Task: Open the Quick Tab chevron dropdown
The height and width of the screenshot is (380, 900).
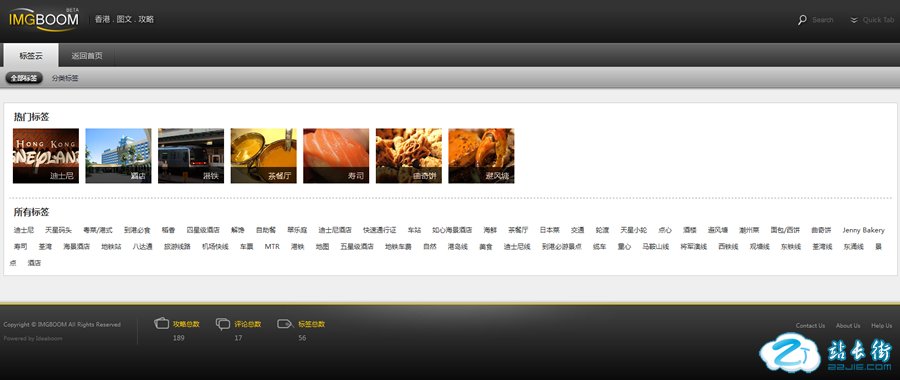Action: click(854, 20)
